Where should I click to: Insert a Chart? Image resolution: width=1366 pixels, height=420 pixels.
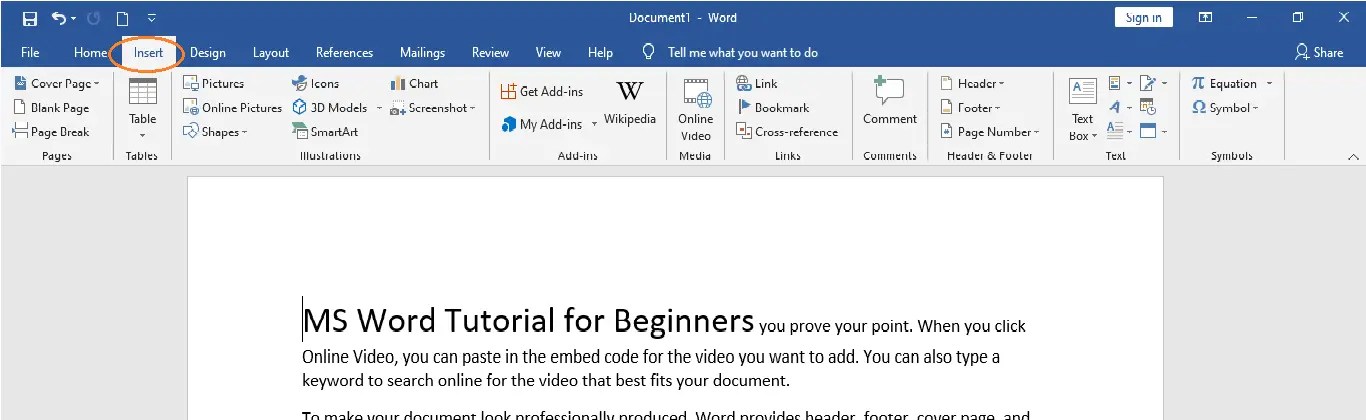coord(414,84)
